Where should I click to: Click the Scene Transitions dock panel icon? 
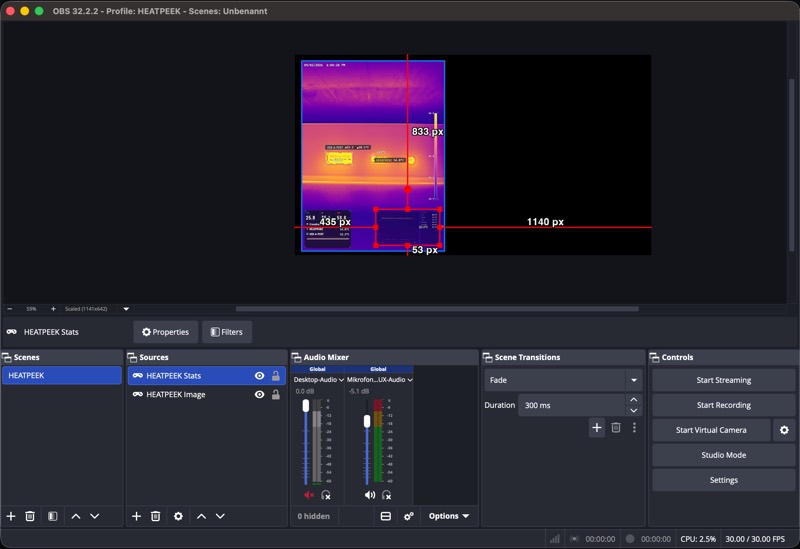point(487,357)
